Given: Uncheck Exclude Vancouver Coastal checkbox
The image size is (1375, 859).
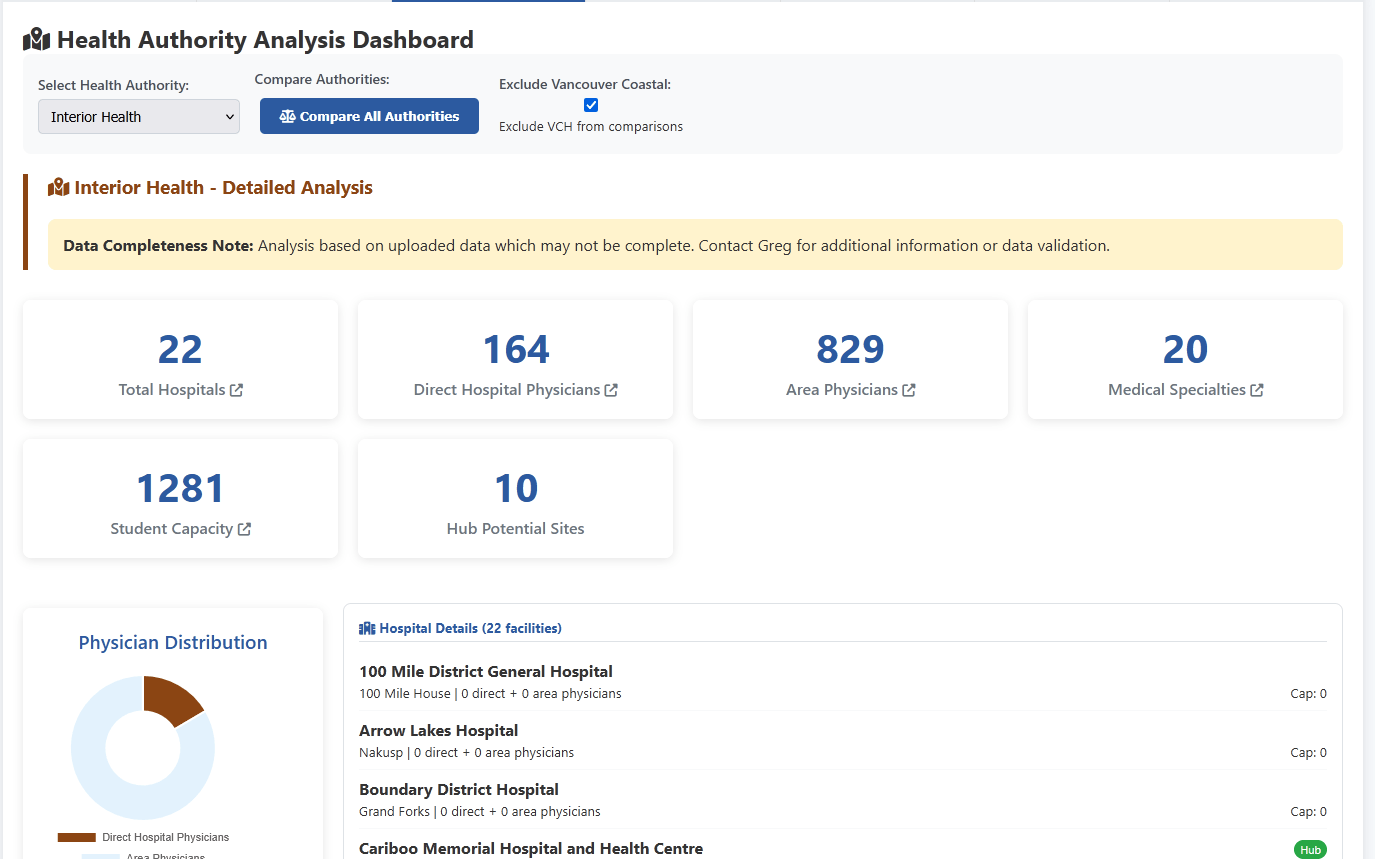Looking at the screenshot, I should [x=591, y=105].
